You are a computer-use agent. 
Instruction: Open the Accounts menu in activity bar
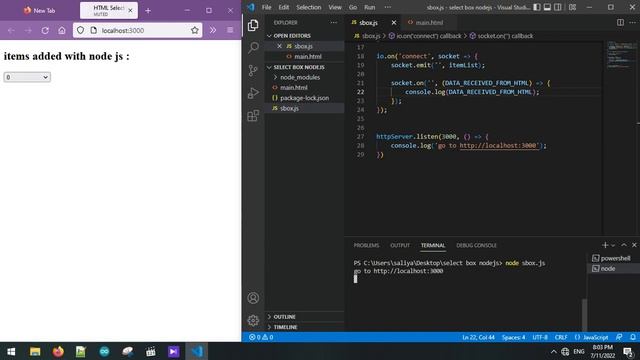(x=253, y=298)
